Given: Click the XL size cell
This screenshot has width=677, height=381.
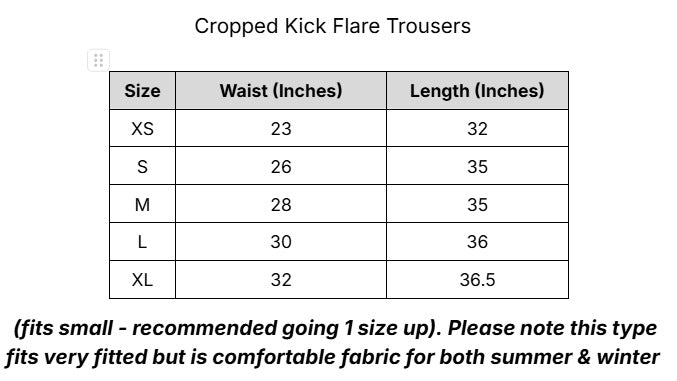Looking at the screenshot, I should (142, 279).
